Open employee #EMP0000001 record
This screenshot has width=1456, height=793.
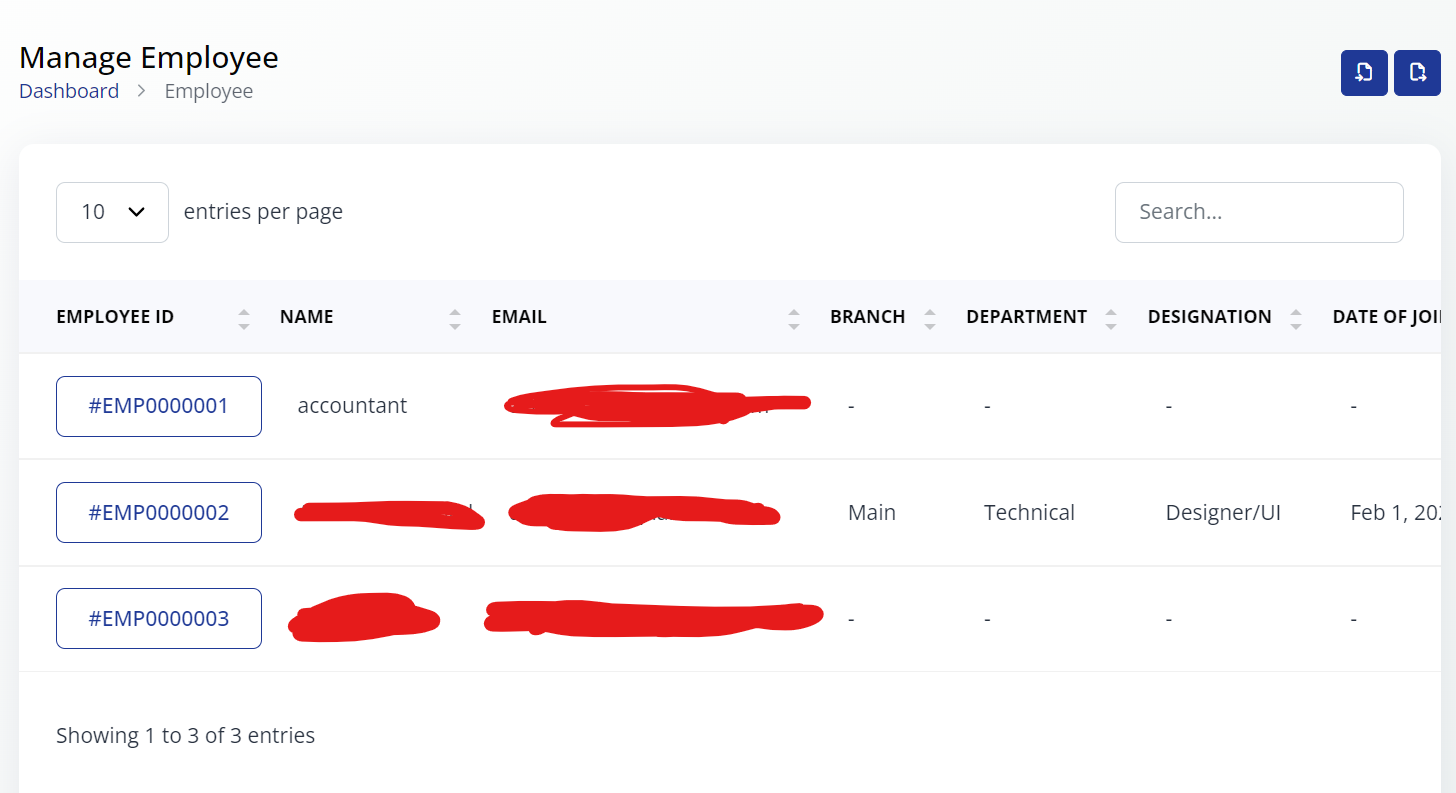(159, 406)
